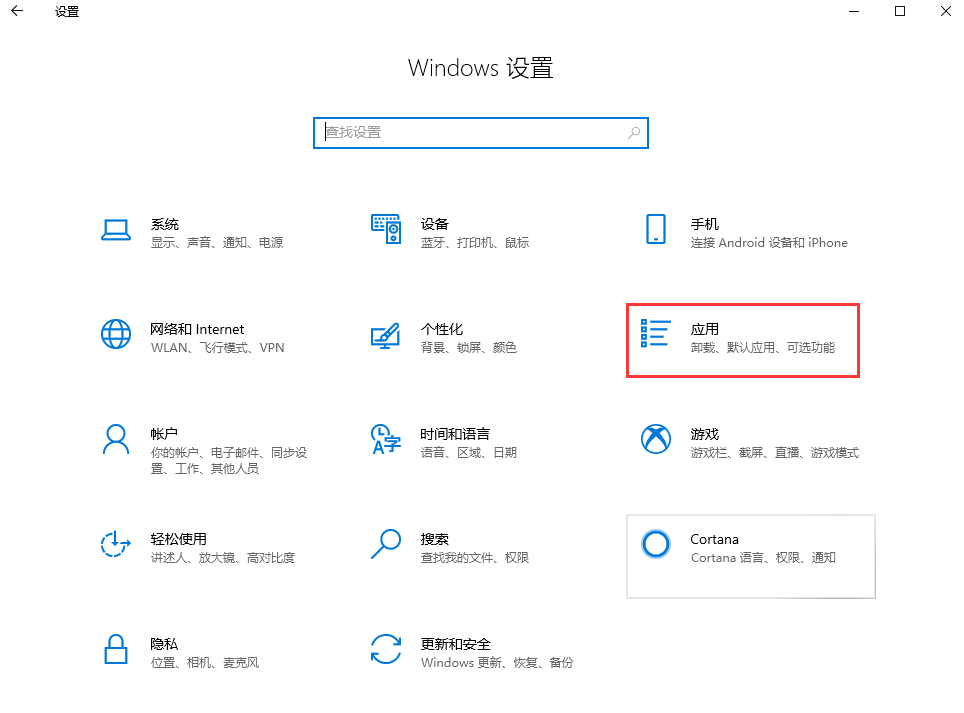Open 系统 settings title
This screenshot has width=964, height=713.
(x=165, y=224)
